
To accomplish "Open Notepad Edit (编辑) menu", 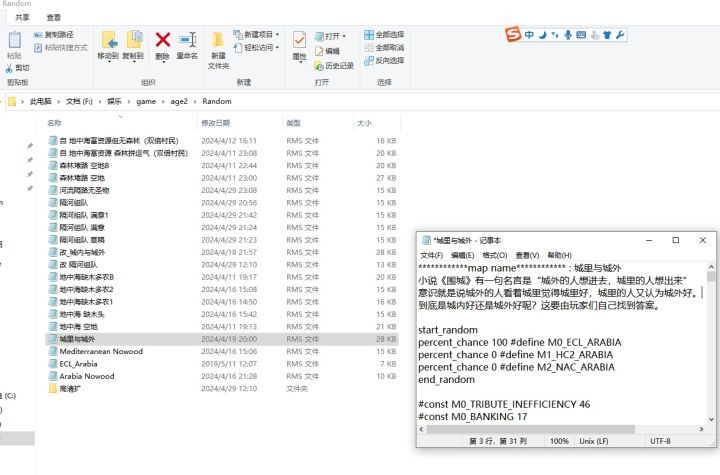I will click(462, 255).
